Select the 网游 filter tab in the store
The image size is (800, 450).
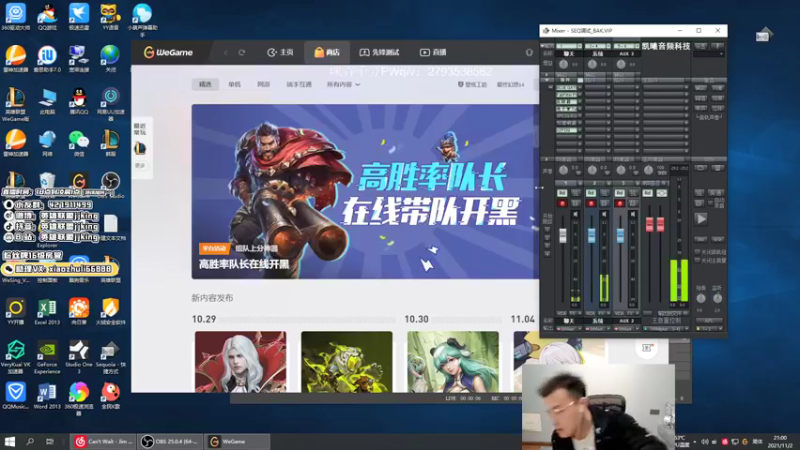(x=263, y=84)
